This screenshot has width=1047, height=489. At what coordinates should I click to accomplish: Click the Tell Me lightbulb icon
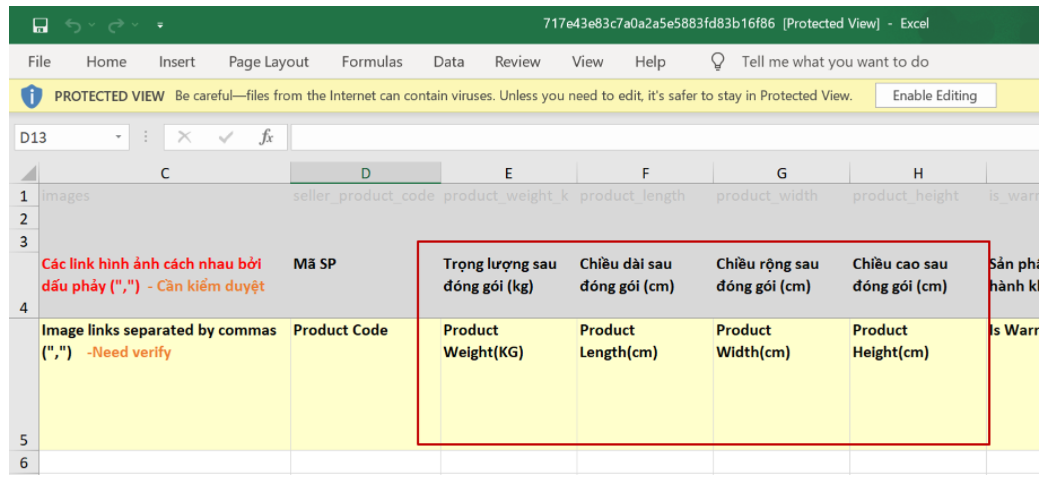click(x=717, y=62)
